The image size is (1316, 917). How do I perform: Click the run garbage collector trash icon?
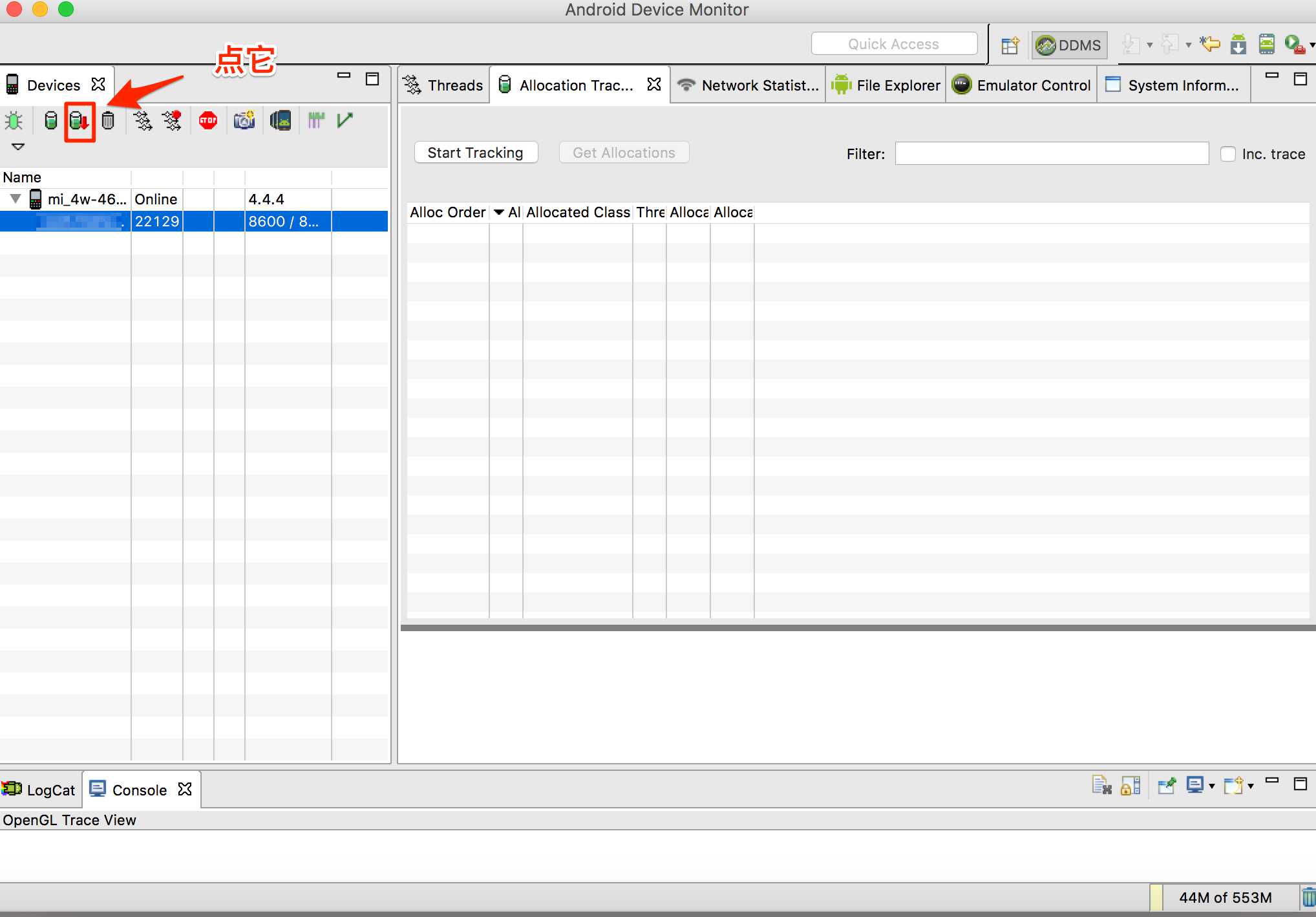pyautogui.click(x=1308, y=898)
